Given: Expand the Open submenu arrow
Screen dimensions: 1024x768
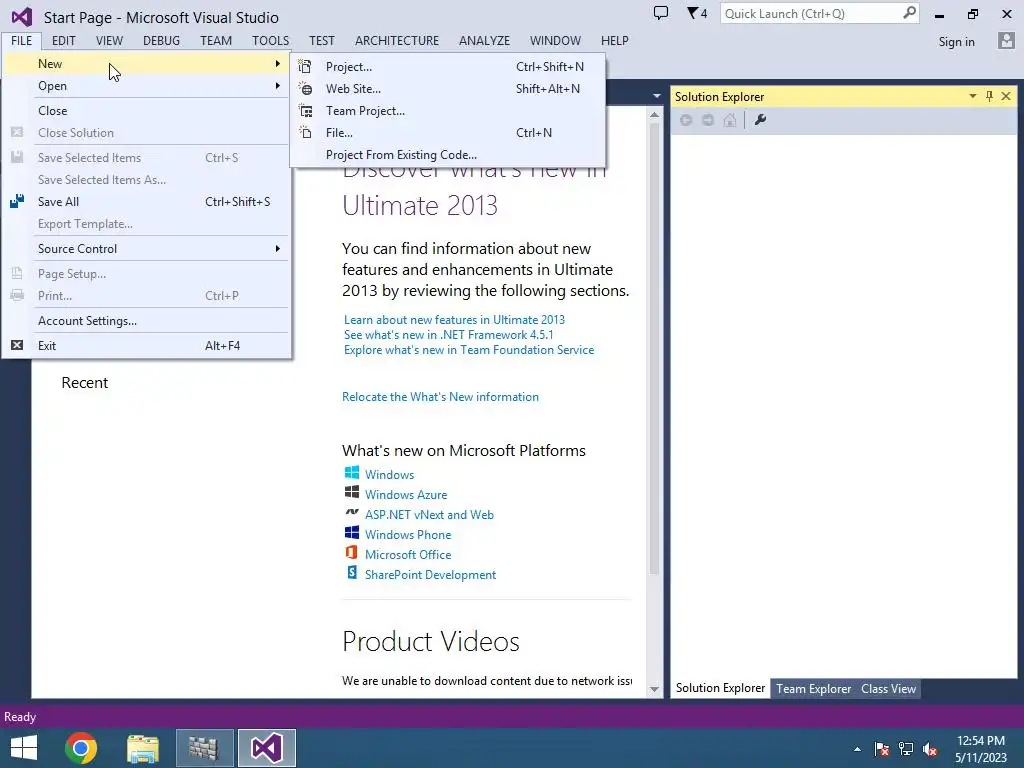Looking at the screenshot, I should [x=278, y=86].
